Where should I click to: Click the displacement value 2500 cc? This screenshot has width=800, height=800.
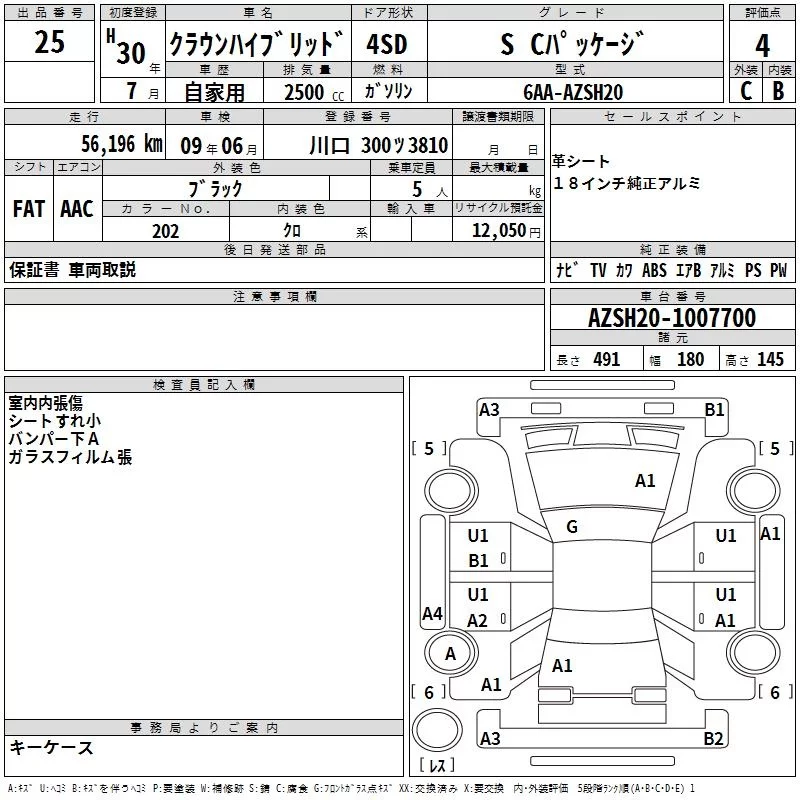click(x=314, y=92)
